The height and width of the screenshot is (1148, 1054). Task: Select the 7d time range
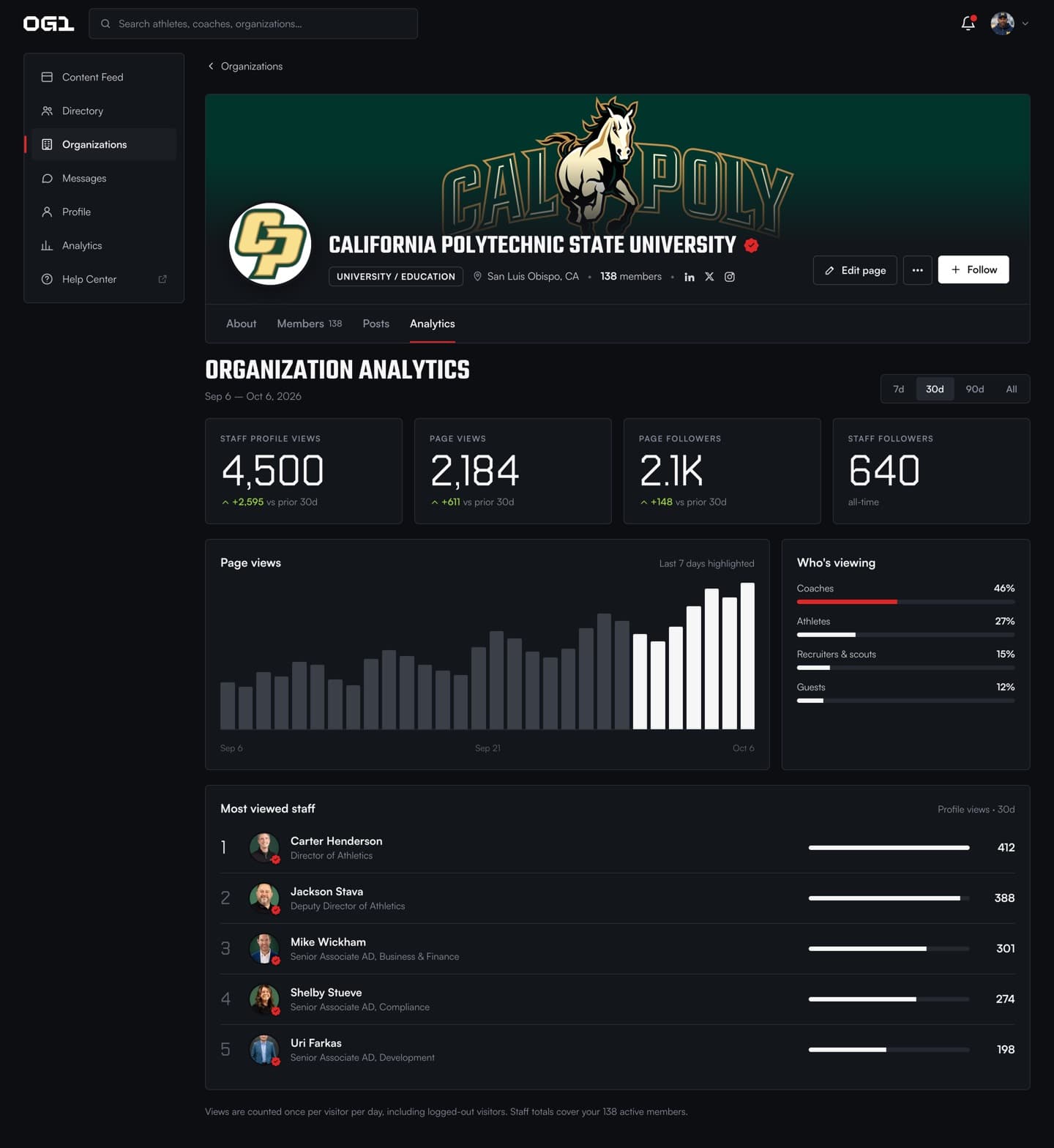(x=899, y=389)
